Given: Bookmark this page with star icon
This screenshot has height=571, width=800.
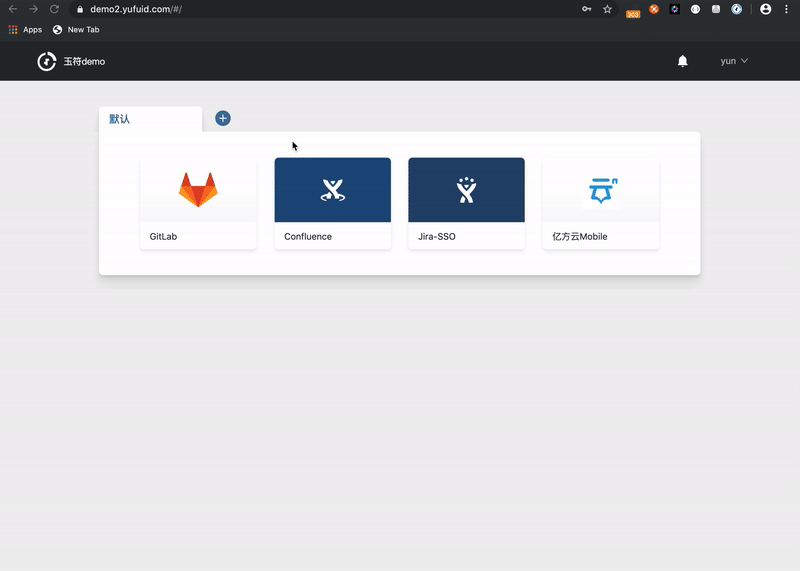Looking at the screenshot, I should coord(607,9).
